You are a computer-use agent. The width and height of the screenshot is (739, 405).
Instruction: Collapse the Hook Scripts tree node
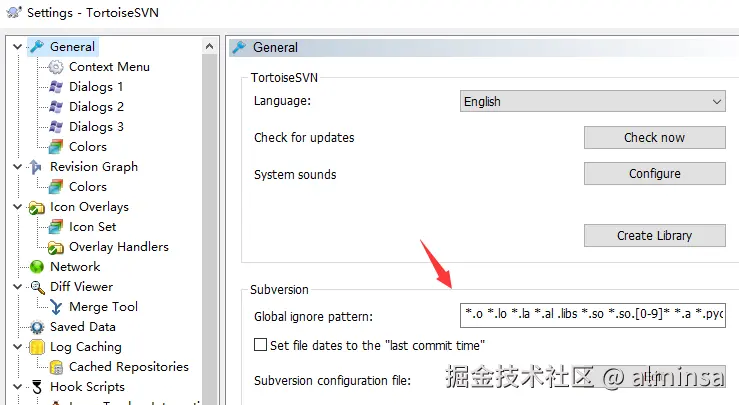click(x=17, y=387)
